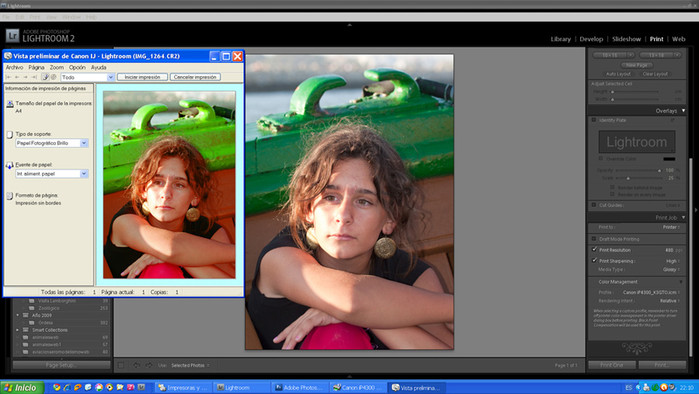The image size is (699, 394).
Task: Open the Archivo menu
Action: click(14, 67)
